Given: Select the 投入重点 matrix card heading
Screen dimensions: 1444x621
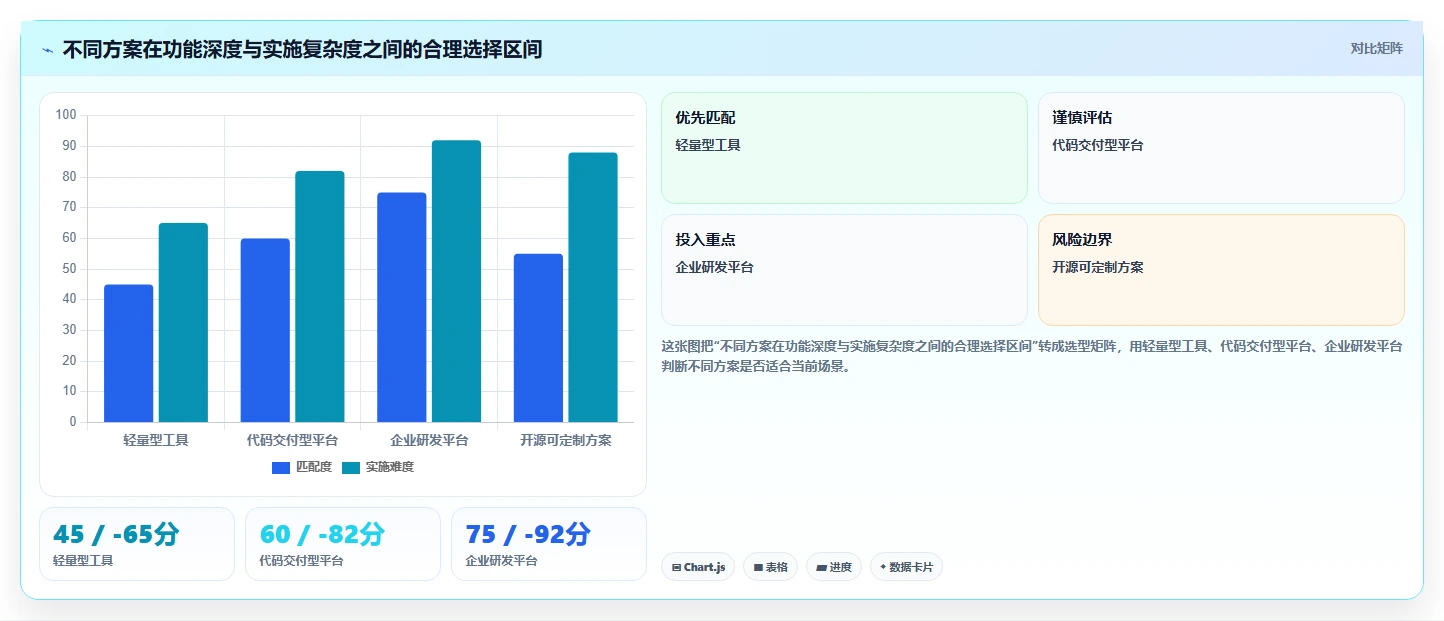Looking at the screenshot, I should click(705, 240).
